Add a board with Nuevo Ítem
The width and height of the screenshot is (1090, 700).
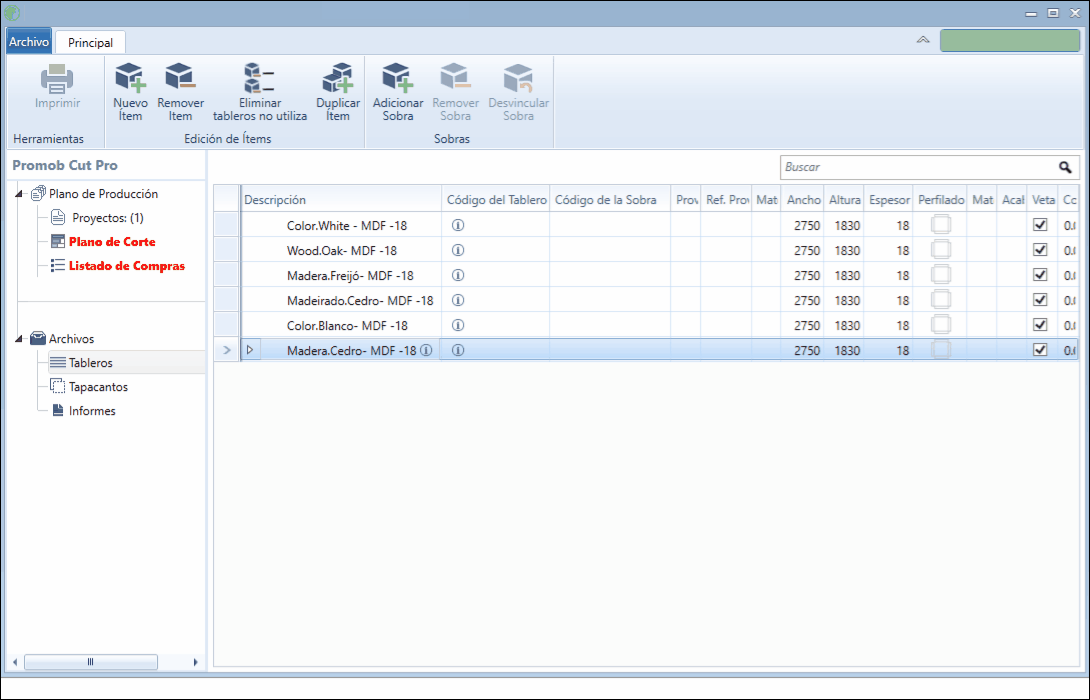130,92
